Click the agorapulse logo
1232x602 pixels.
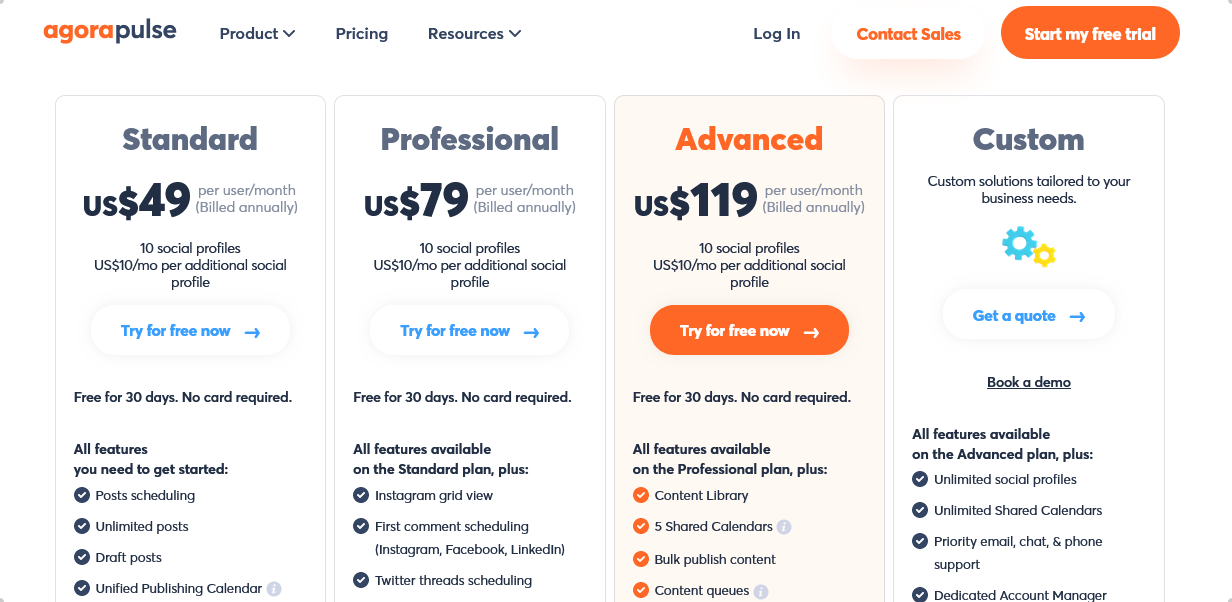pos(110,31)
